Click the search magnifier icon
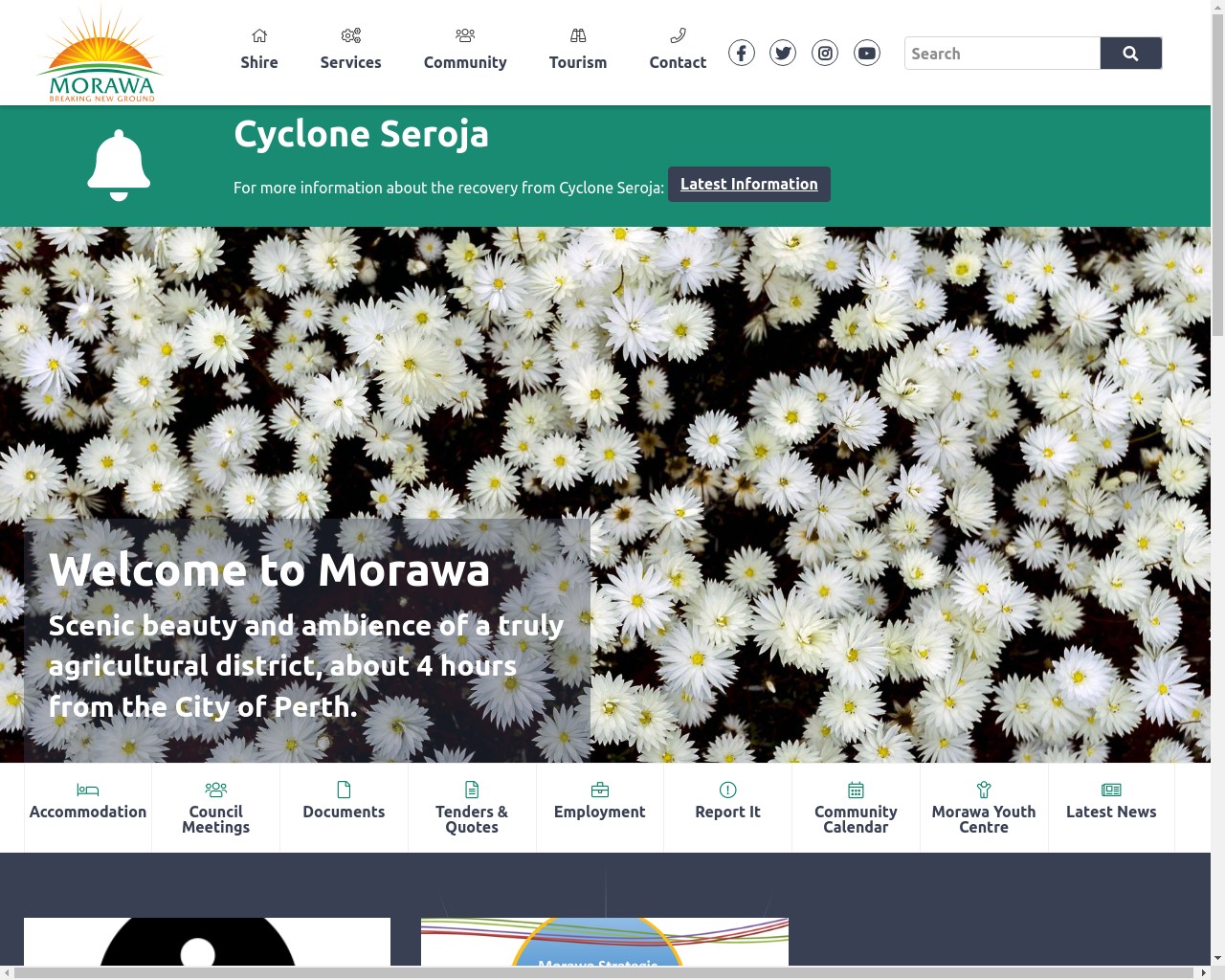Image resolution: width=1225 pixels, height=980 pixels. pos(1131,53)
